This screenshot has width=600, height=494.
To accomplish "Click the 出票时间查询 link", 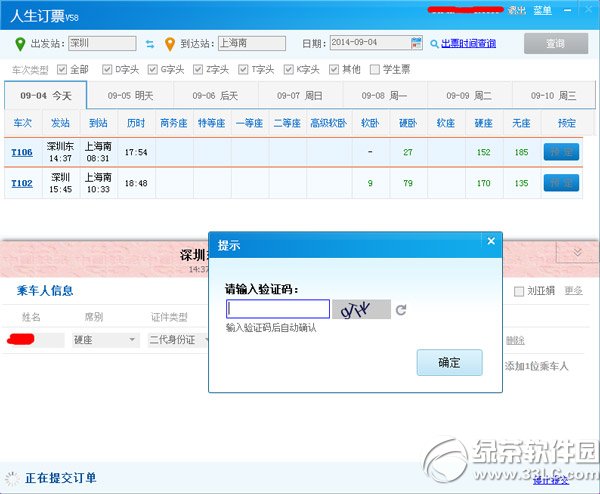I will 467,44.
